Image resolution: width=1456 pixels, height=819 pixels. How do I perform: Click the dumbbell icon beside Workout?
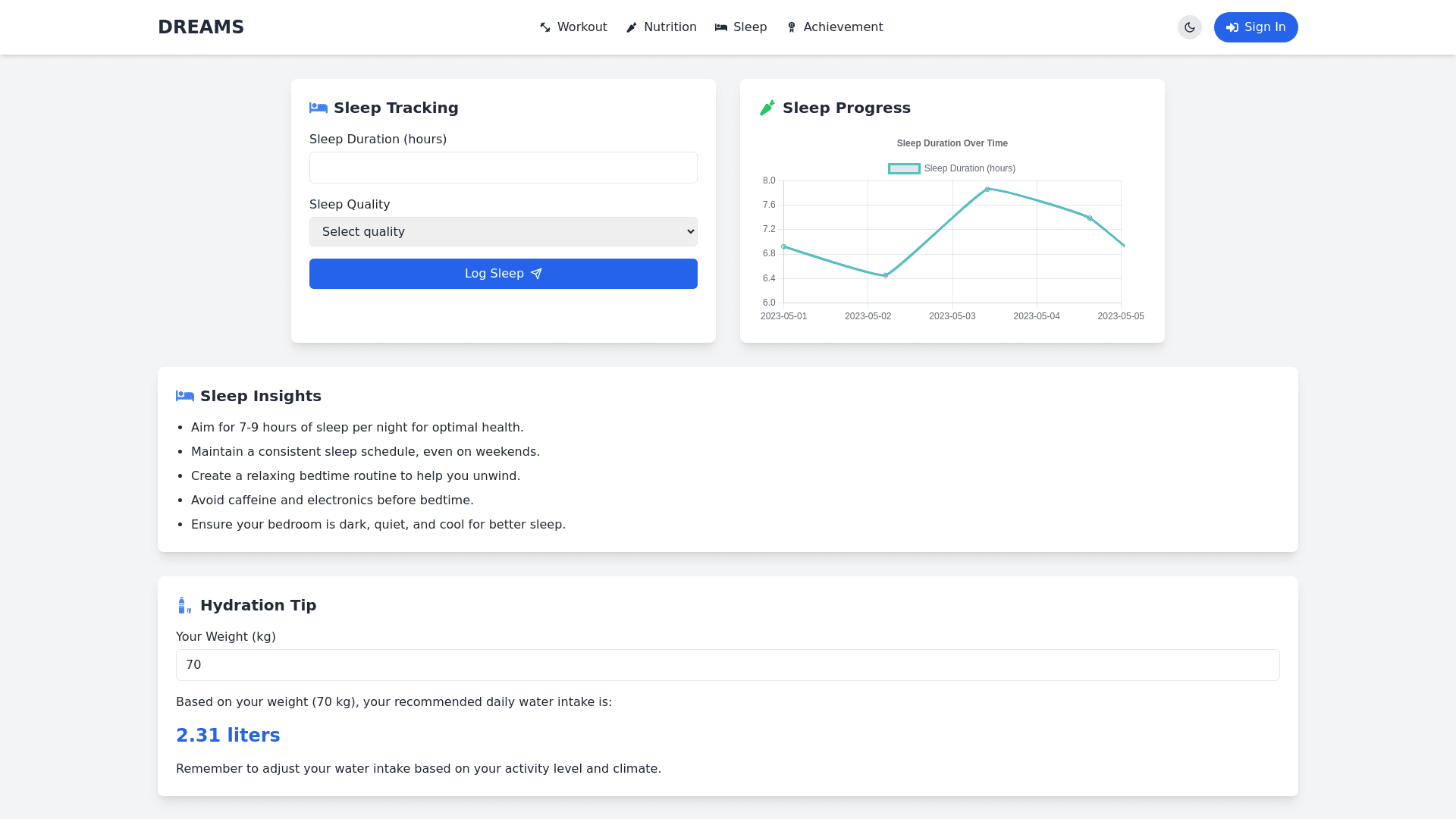545,27
